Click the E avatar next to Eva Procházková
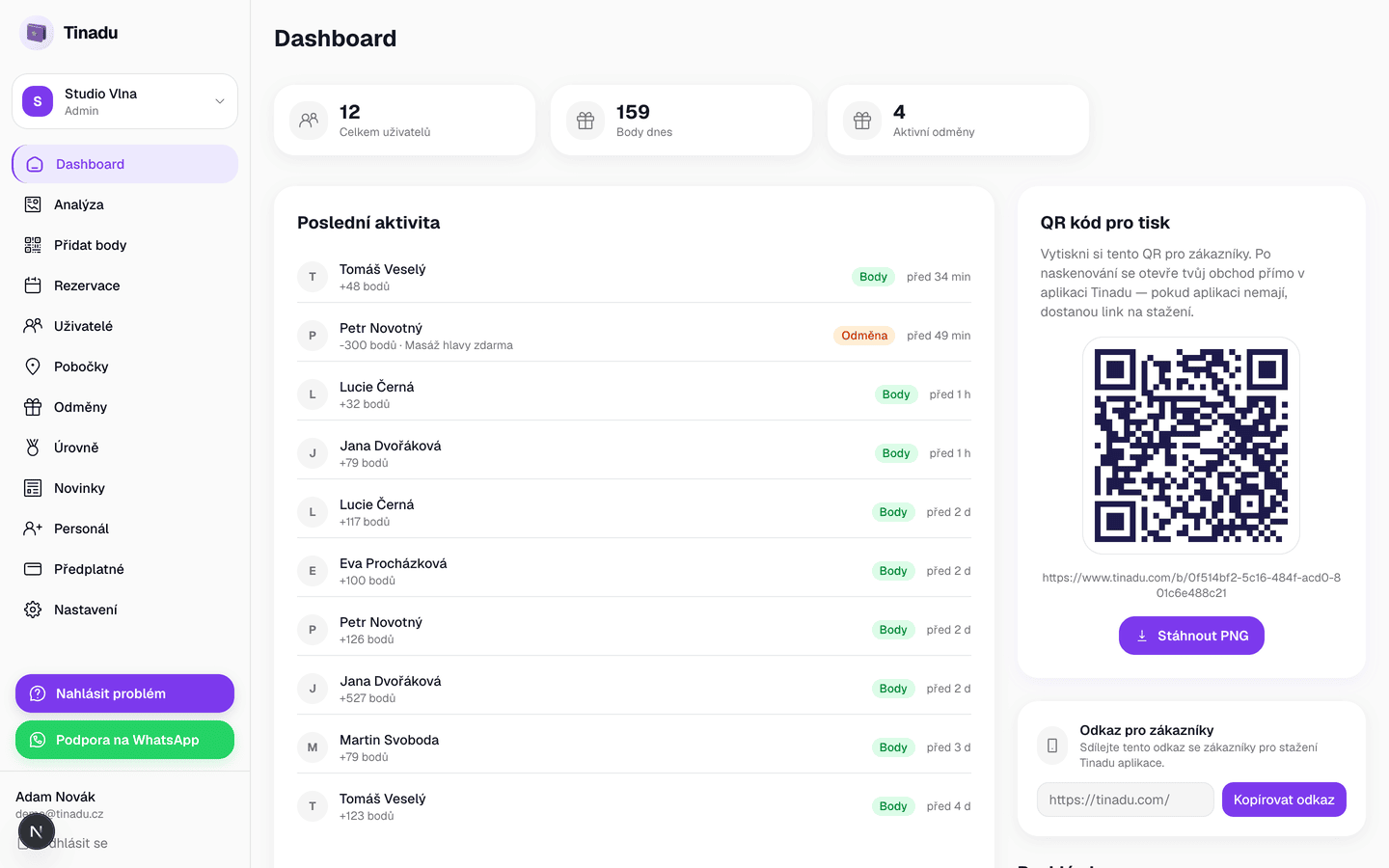1389x868 pixels. tap(313, 571)
